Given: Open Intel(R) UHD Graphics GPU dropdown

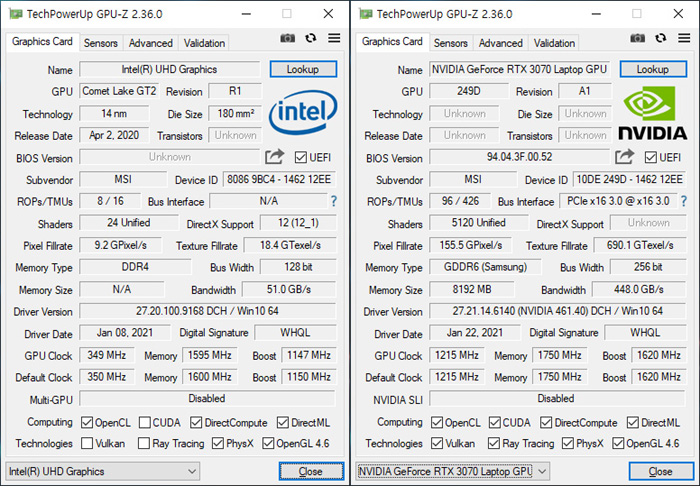Looking at the screenshot, I should pos(103,472).
